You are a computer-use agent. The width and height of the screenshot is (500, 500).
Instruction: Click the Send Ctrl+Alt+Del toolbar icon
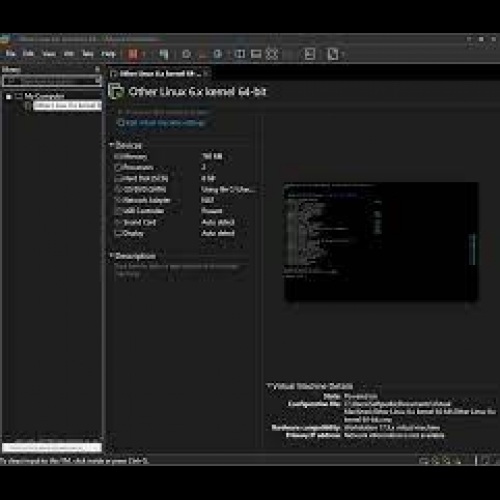(164, 54)
